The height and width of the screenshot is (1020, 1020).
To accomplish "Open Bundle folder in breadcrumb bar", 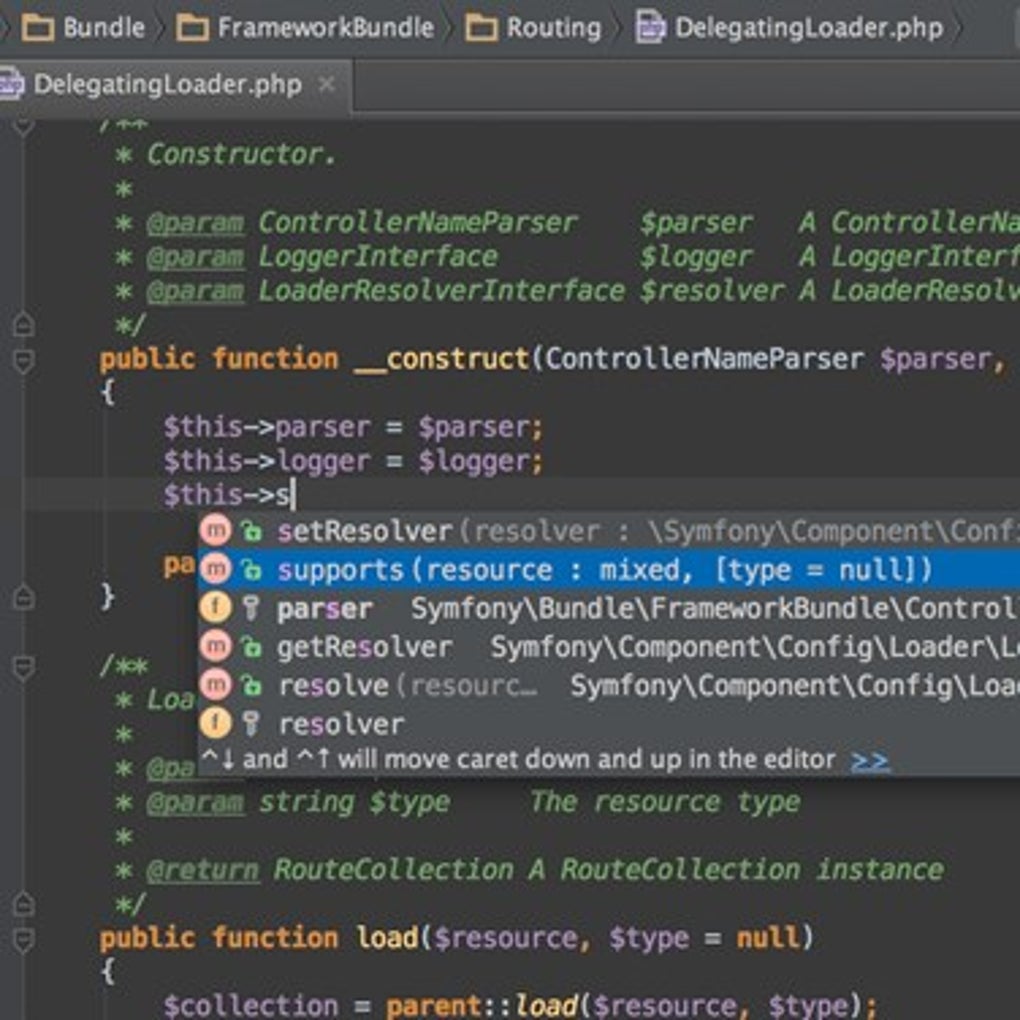I will click(83, 28).
